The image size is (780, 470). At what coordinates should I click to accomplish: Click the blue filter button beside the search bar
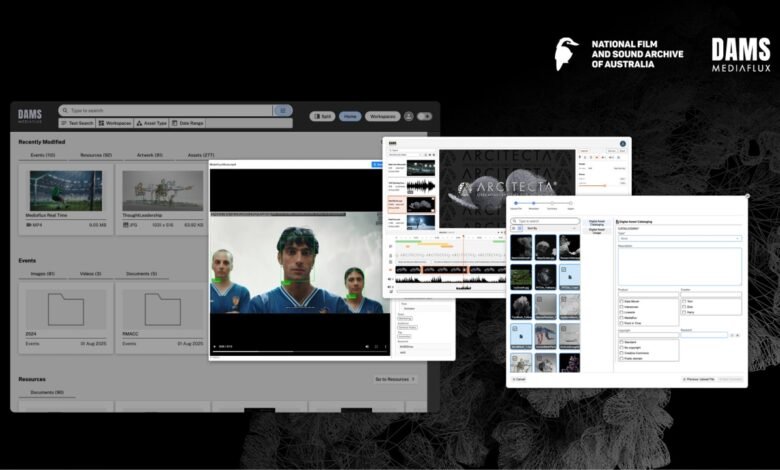[283, 110]
